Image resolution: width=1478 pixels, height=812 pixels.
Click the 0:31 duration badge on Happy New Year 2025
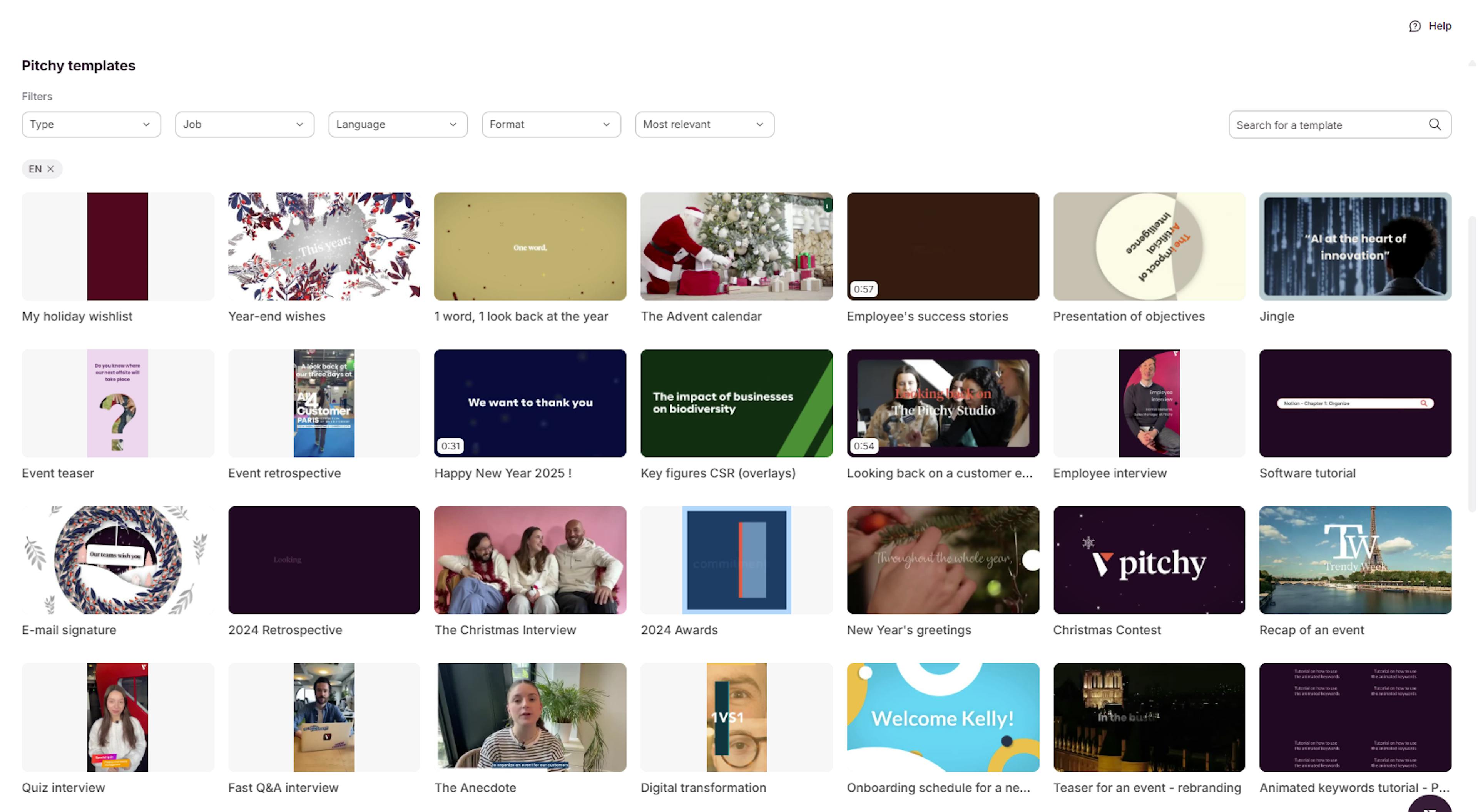(x=451, y=445)
